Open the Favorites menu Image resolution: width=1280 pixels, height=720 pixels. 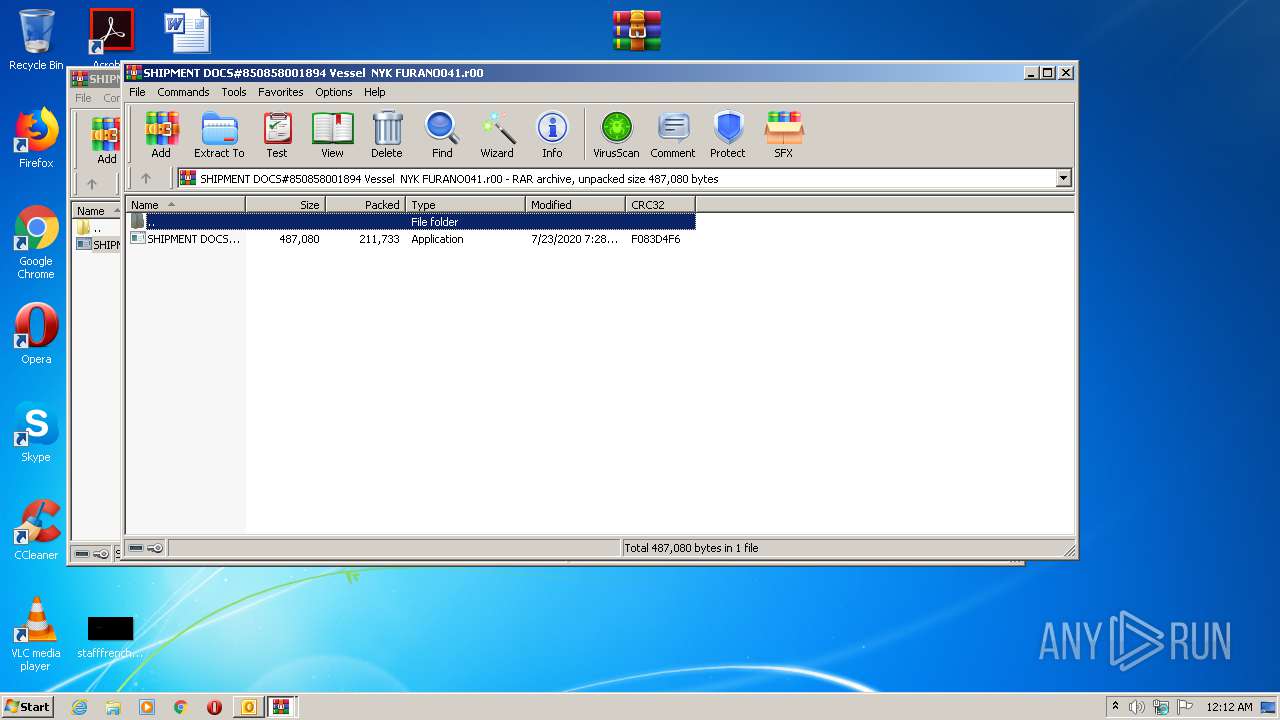click(x=281, y=92)
